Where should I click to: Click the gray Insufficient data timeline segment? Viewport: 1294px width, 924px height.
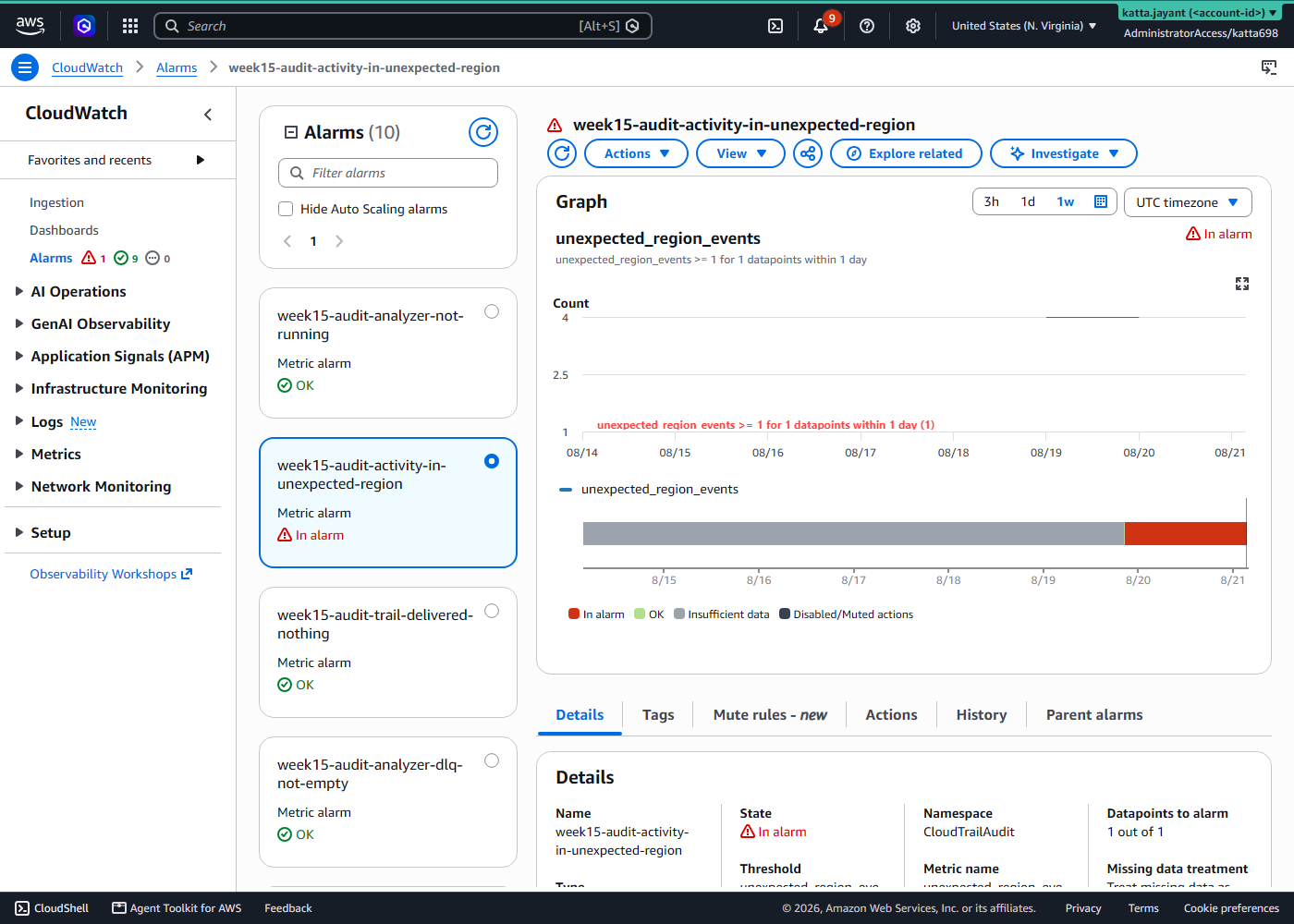tap(853, 533)
